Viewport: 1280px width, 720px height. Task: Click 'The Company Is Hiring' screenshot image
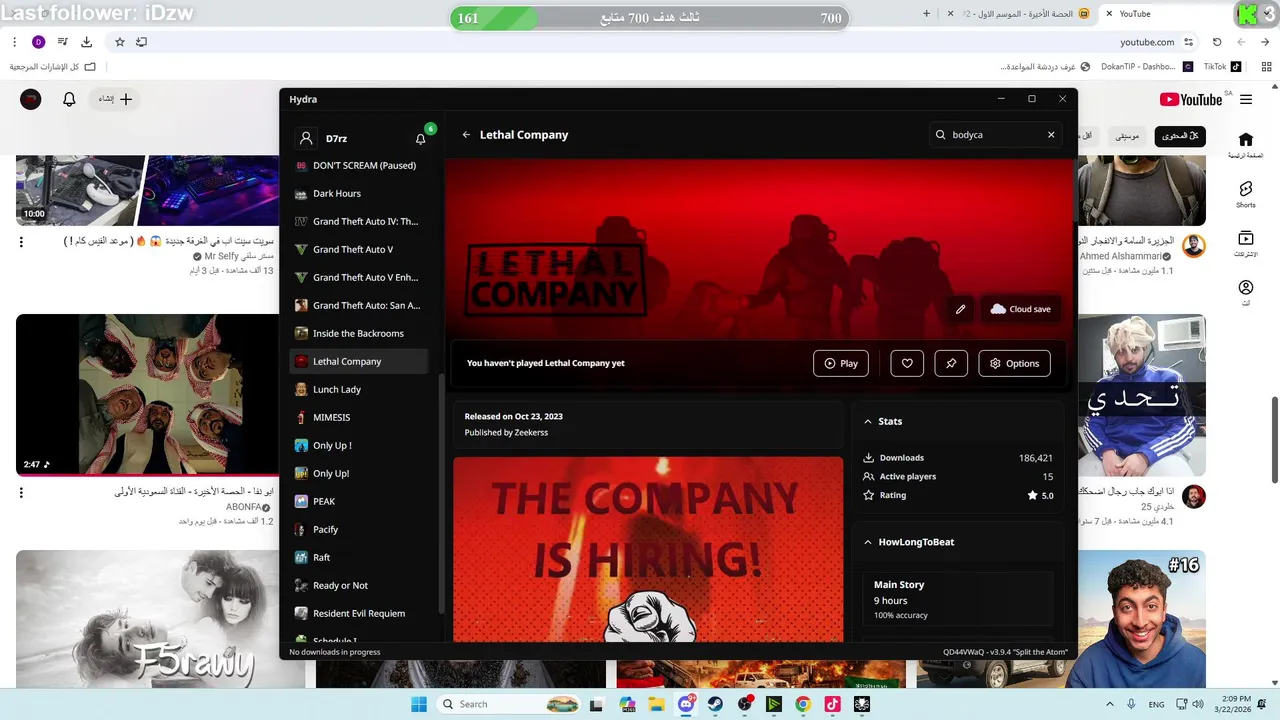pyautogui.click(x=648, y=549)
